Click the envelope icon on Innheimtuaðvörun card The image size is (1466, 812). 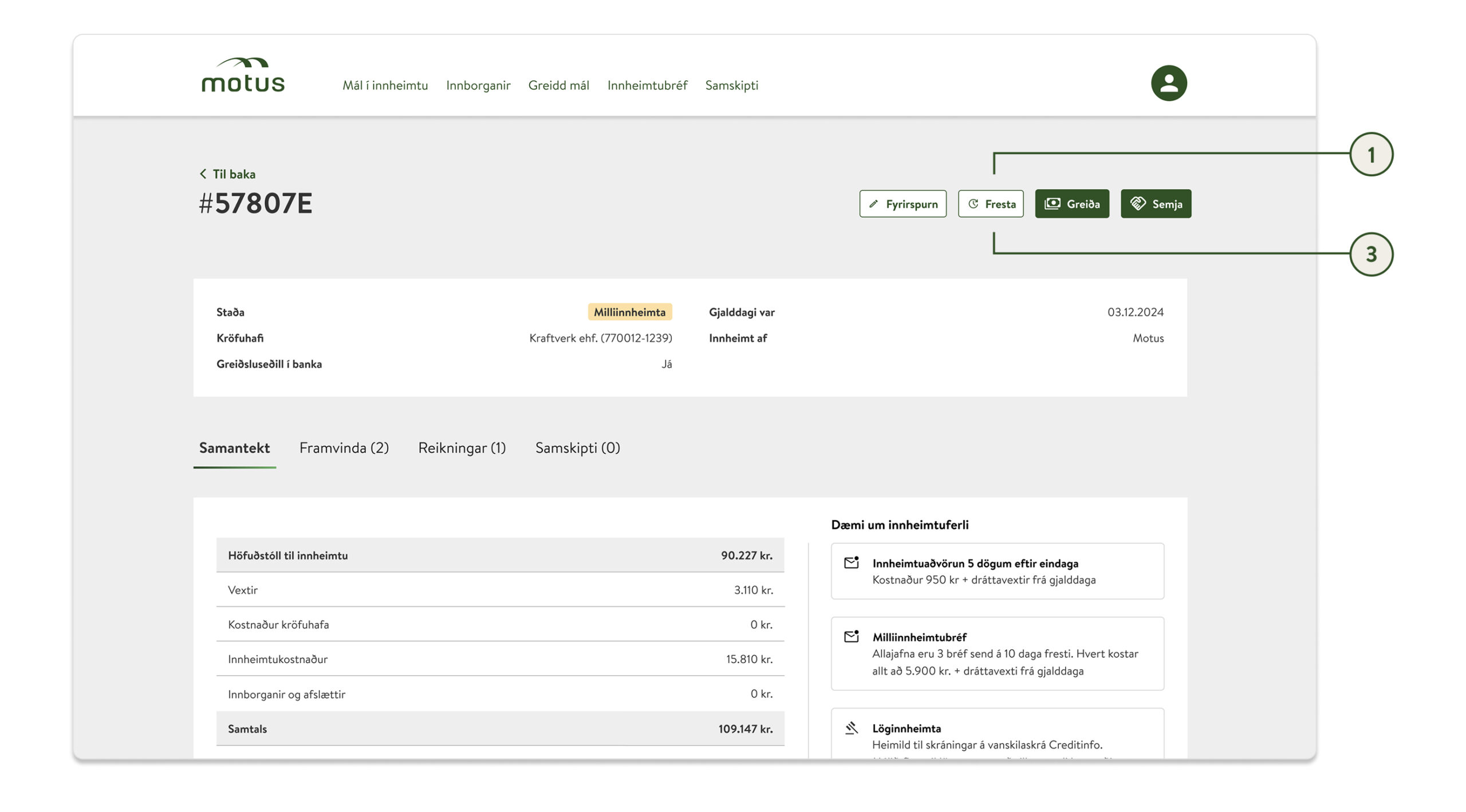(851, 562)
